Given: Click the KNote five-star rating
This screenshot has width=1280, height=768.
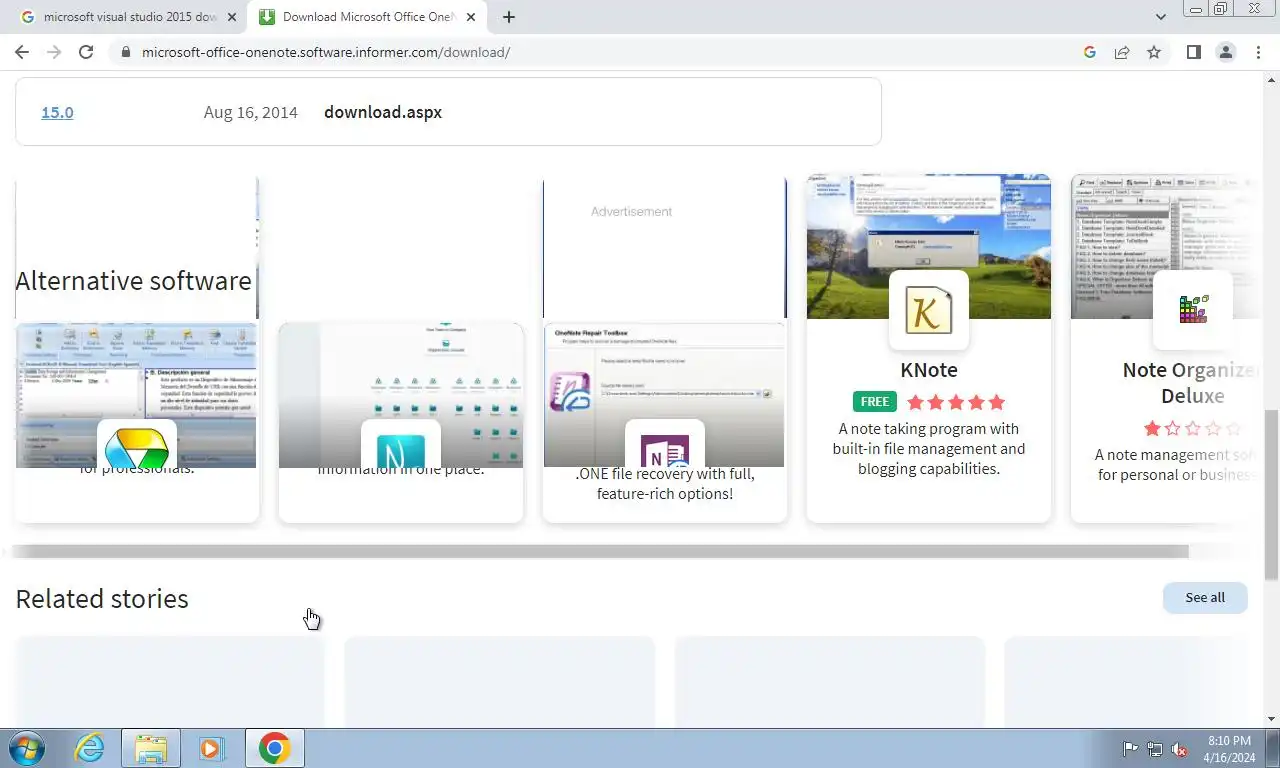Looking at the screenshot, I should [x=956, y=402].
